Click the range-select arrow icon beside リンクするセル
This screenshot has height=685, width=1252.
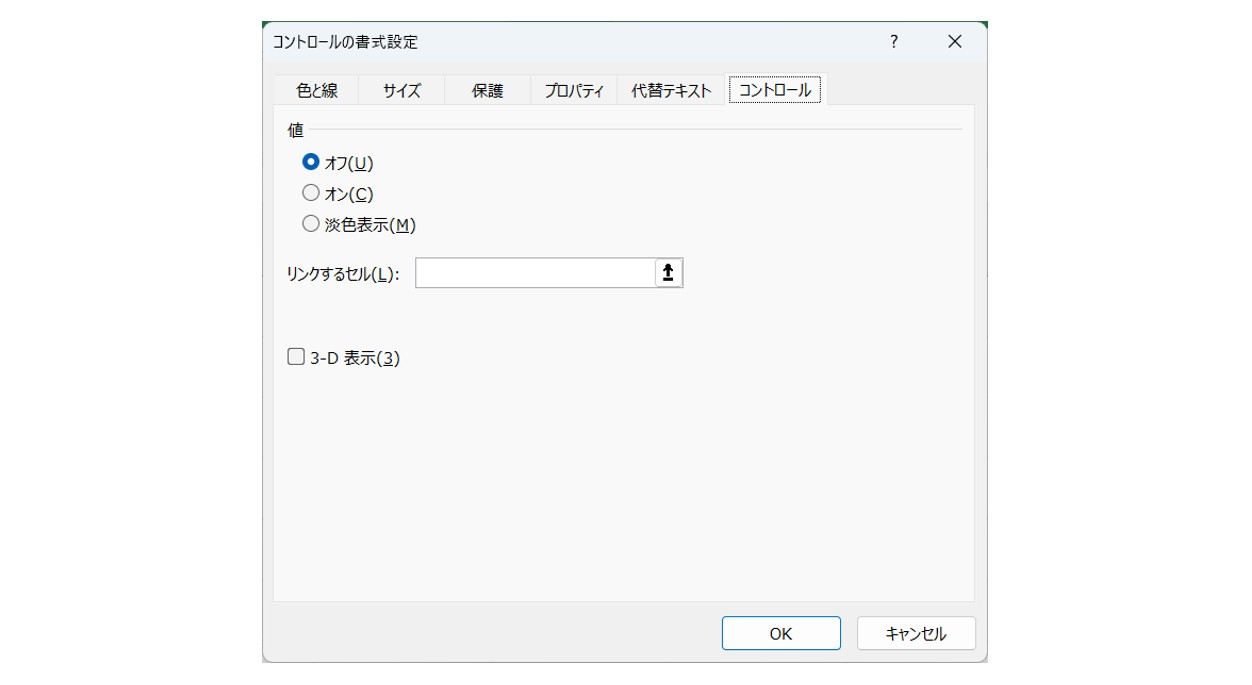pos(668,273)
